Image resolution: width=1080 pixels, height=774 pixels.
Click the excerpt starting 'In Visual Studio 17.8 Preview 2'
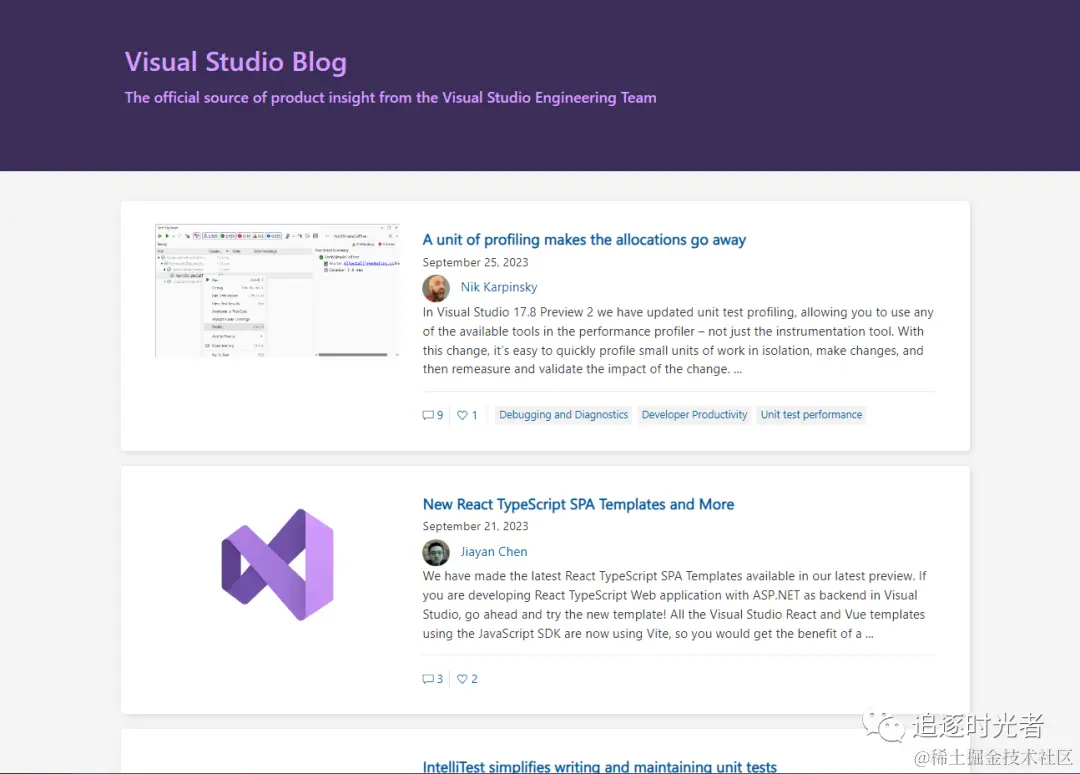[678, 341]
